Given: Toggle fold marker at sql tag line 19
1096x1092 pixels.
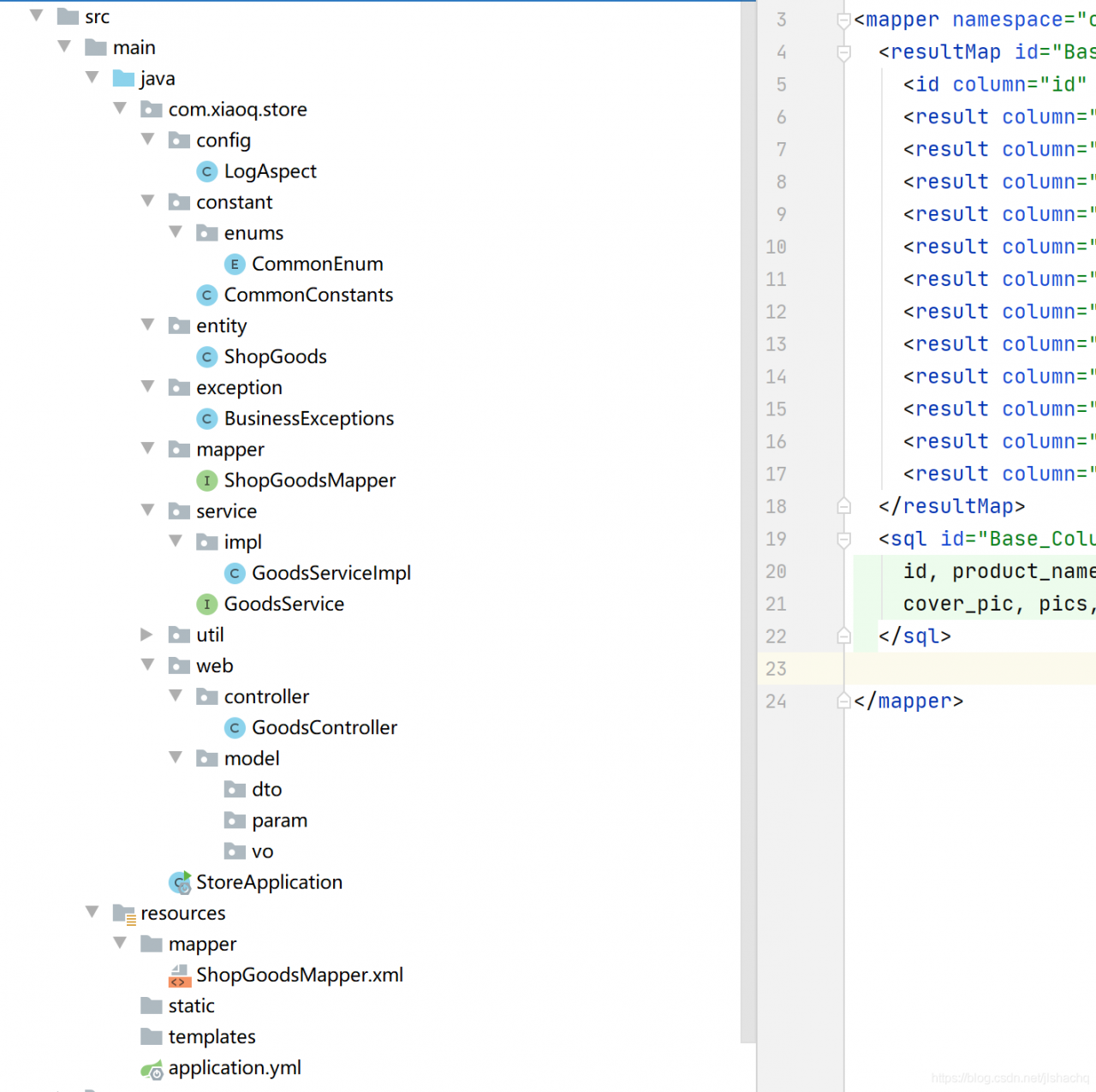Looking at the screenshot, I should (x=843, y=540).
